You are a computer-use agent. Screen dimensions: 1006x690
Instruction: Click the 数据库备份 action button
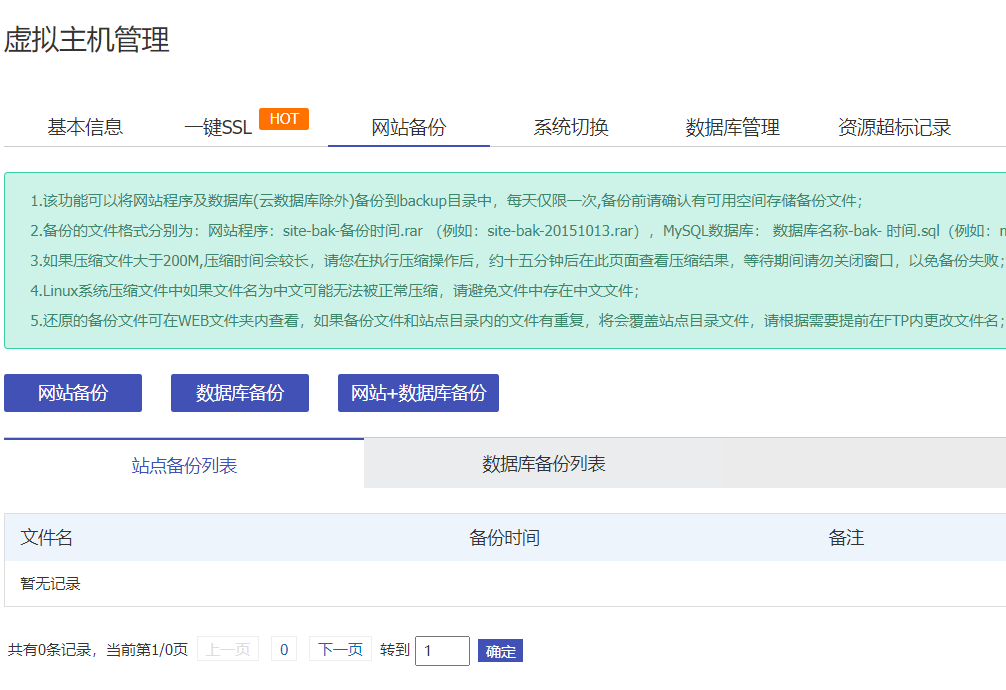240,392
